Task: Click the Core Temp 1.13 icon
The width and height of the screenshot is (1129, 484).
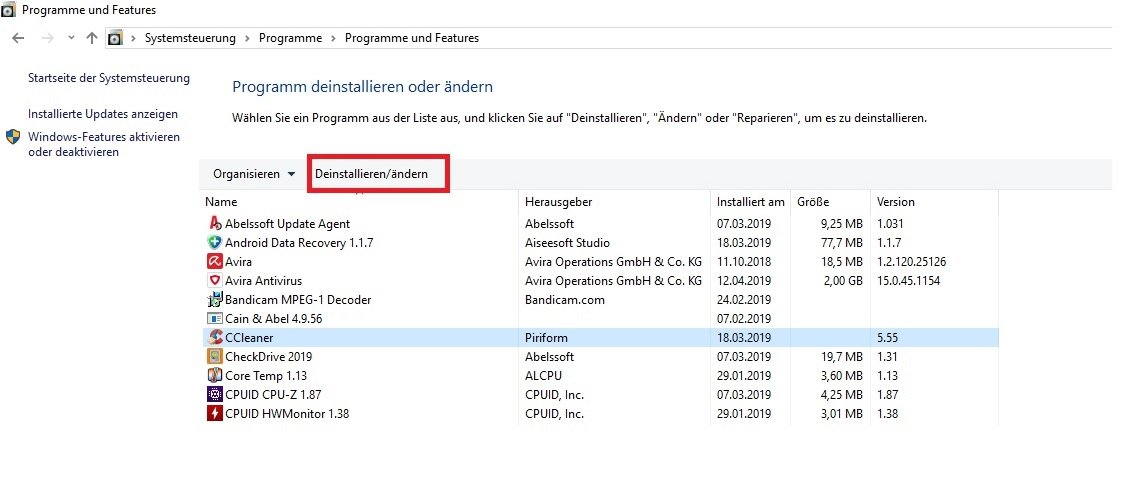Action: pos(214,375)
